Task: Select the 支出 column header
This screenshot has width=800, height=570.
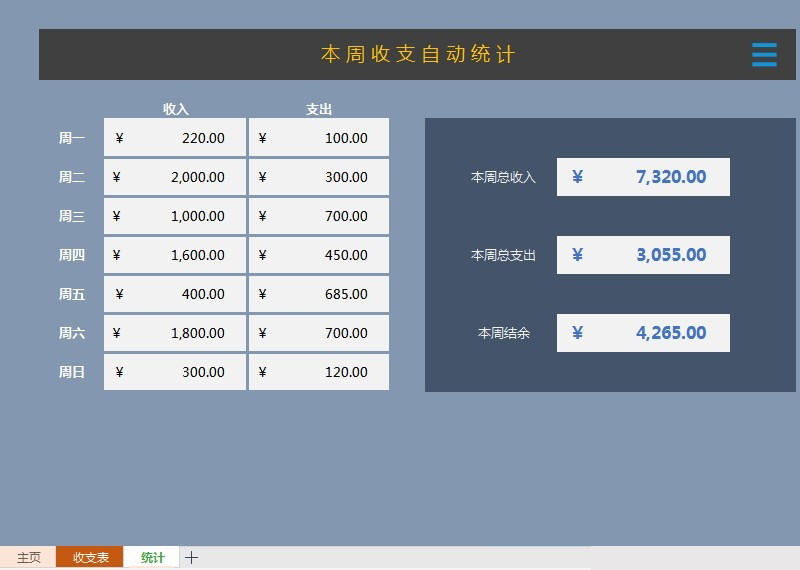Action: click(x=319, y=109)
